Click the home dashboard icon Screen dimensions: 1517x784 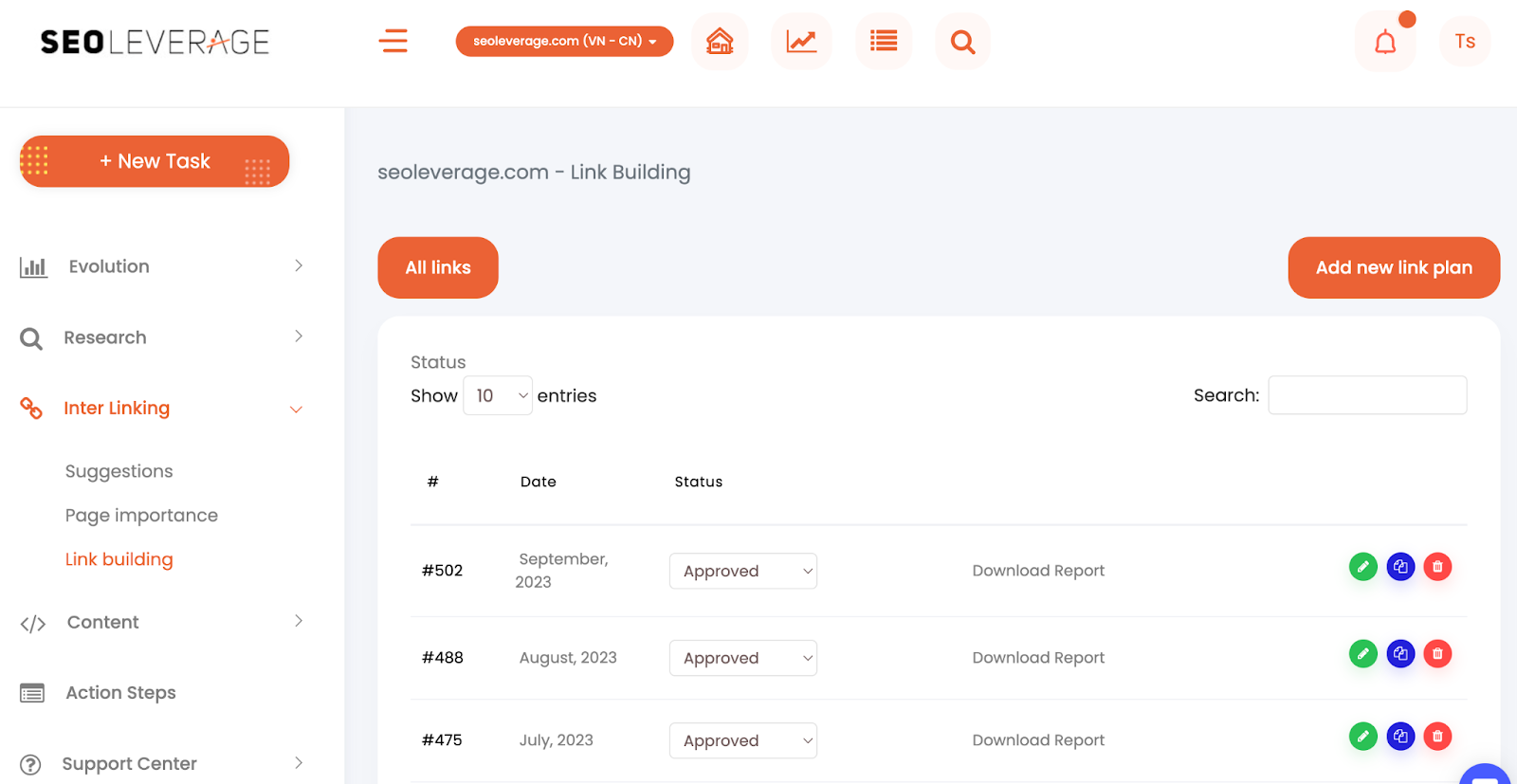[x=720, y=41]
